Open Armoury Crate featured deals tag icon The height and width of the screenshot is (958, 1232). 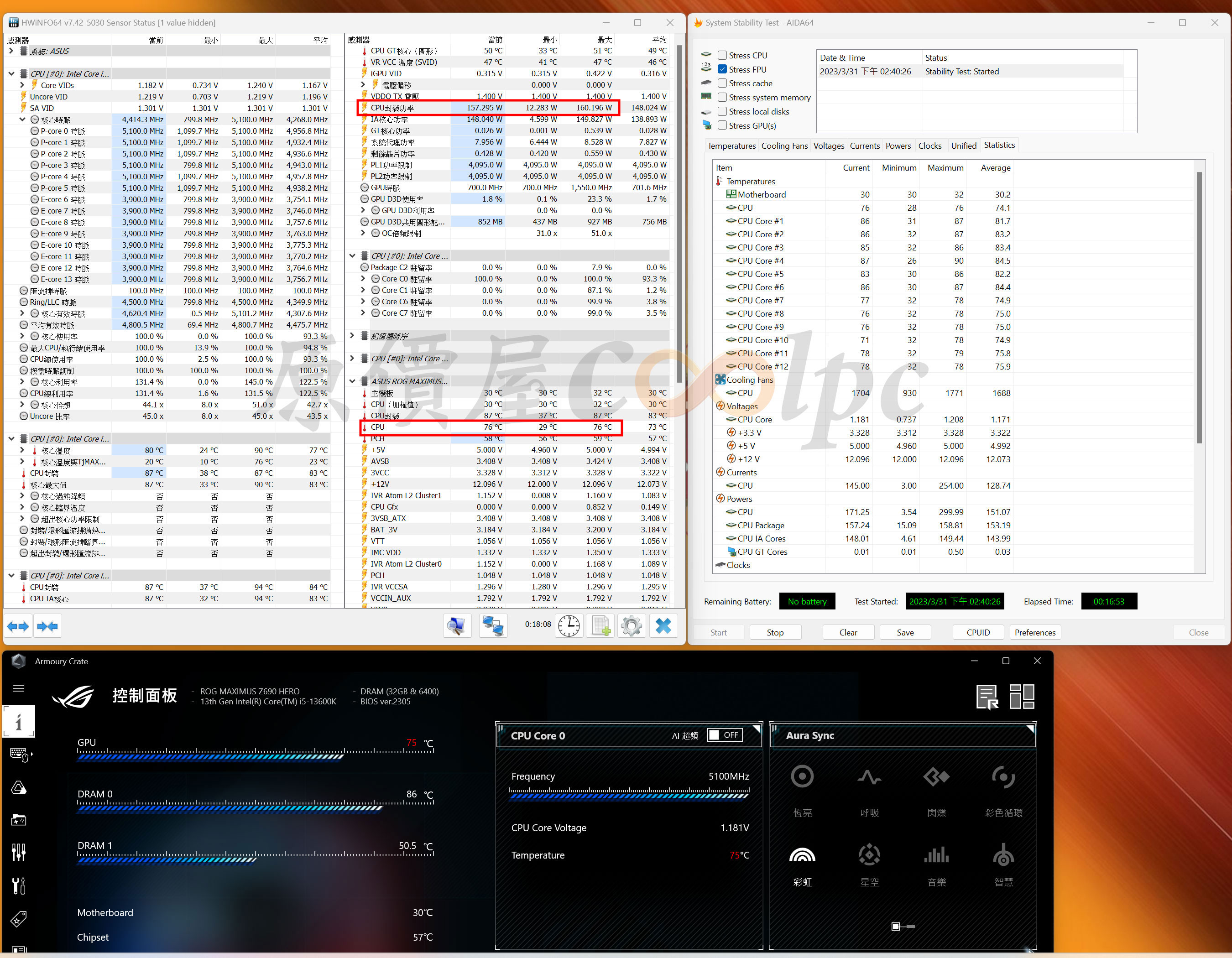point(19,918)
